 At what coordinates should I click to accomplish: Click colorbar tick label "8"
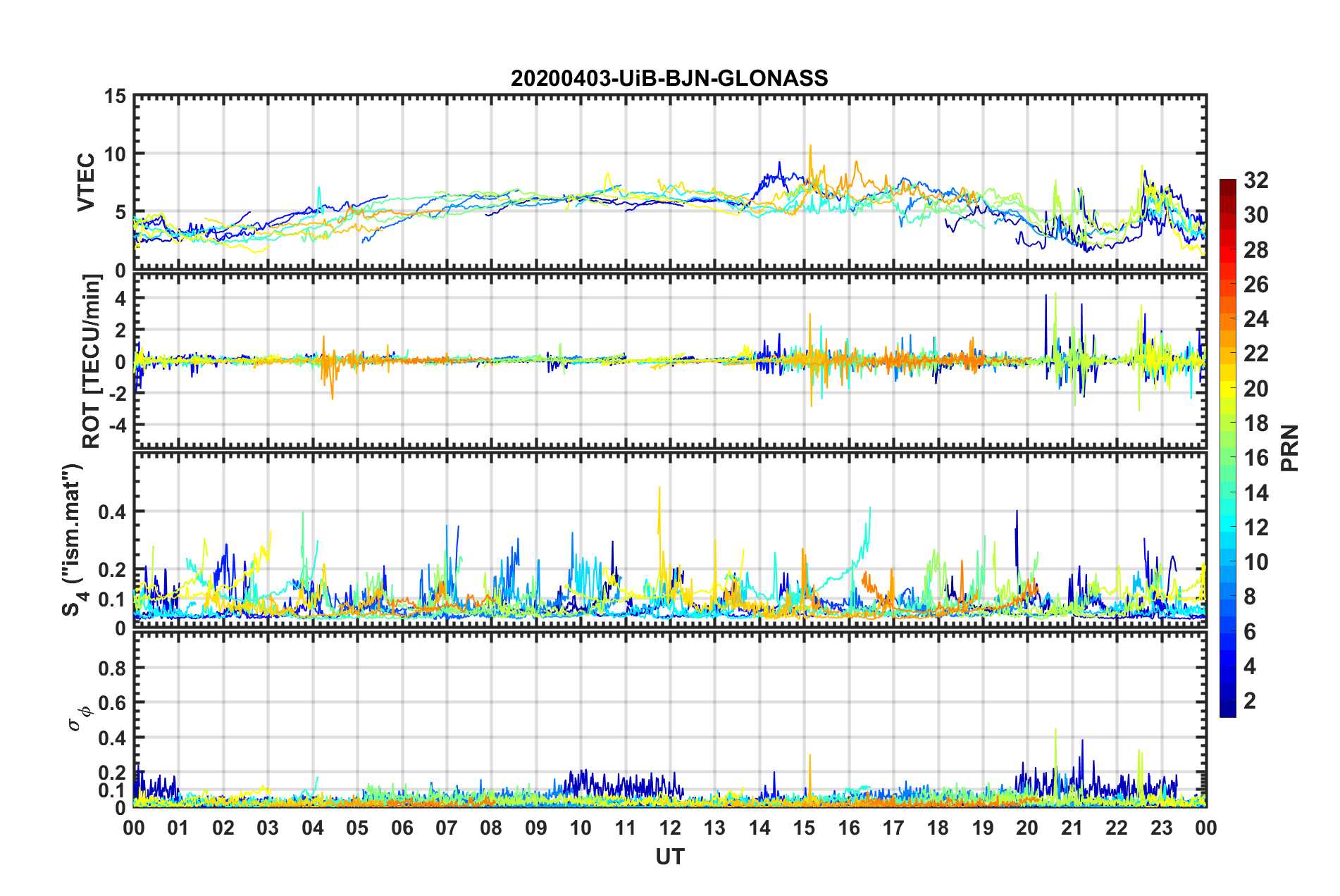1250,597
